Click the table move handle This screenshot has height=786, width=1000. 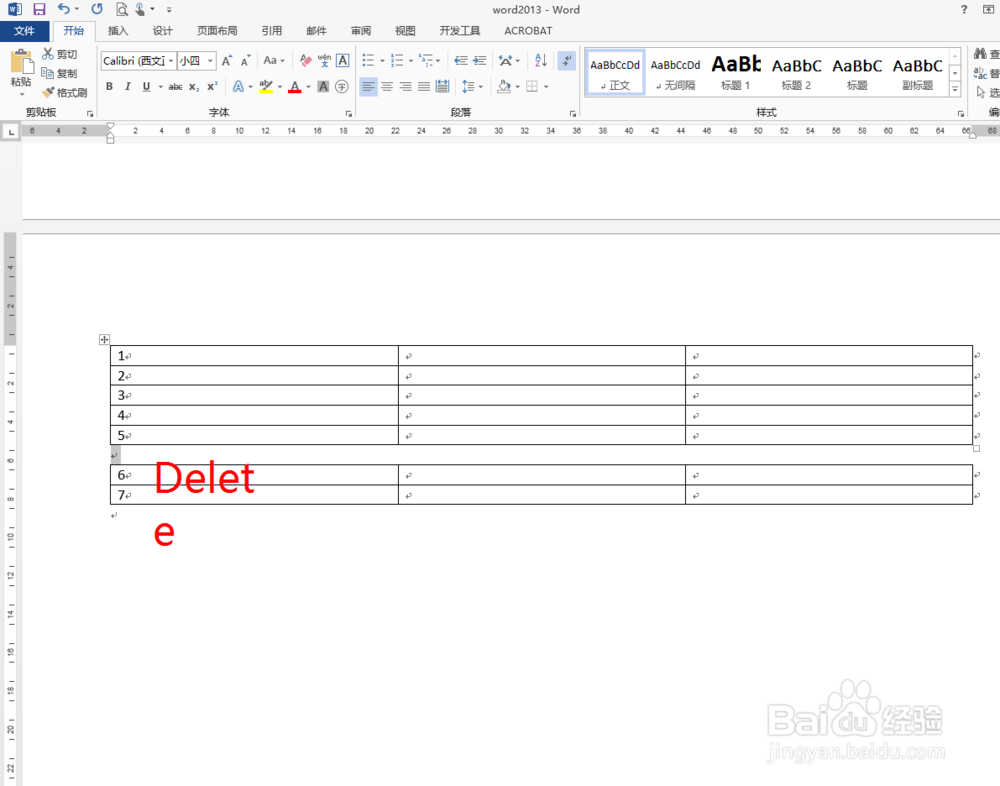point(105,339)
